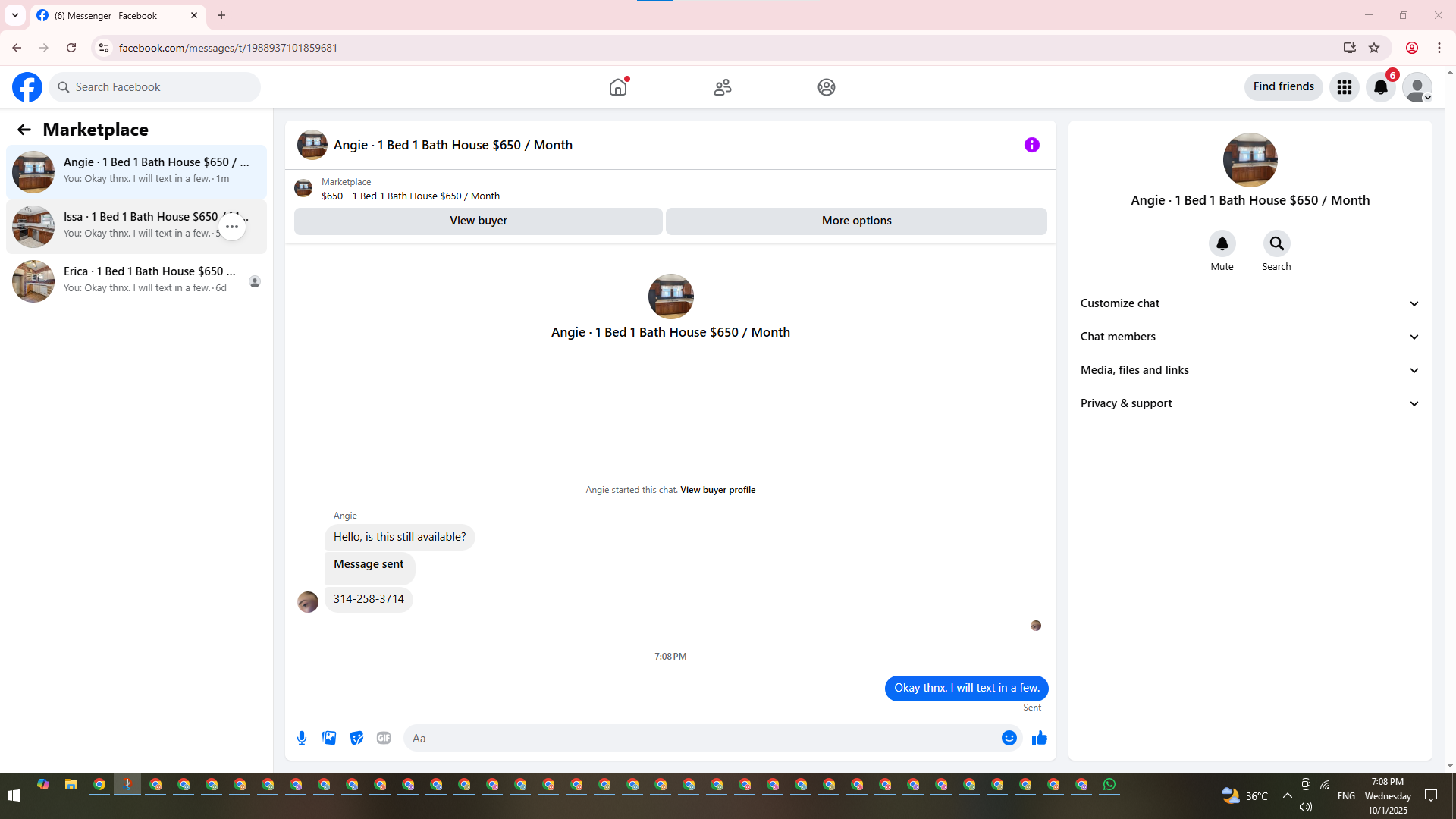
Task: Open a new browser tab
Action: (221, 15)
